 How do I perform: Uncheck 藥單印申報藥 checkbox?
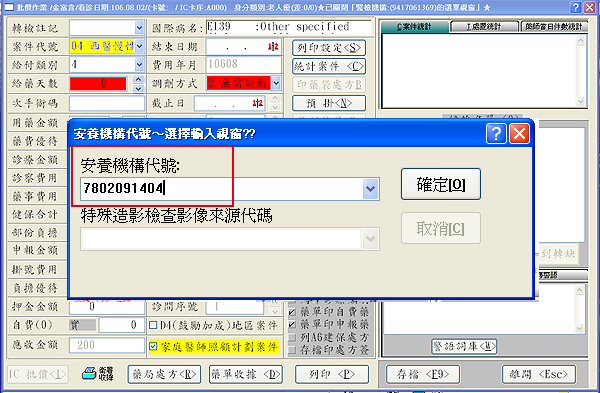[292, 325]
